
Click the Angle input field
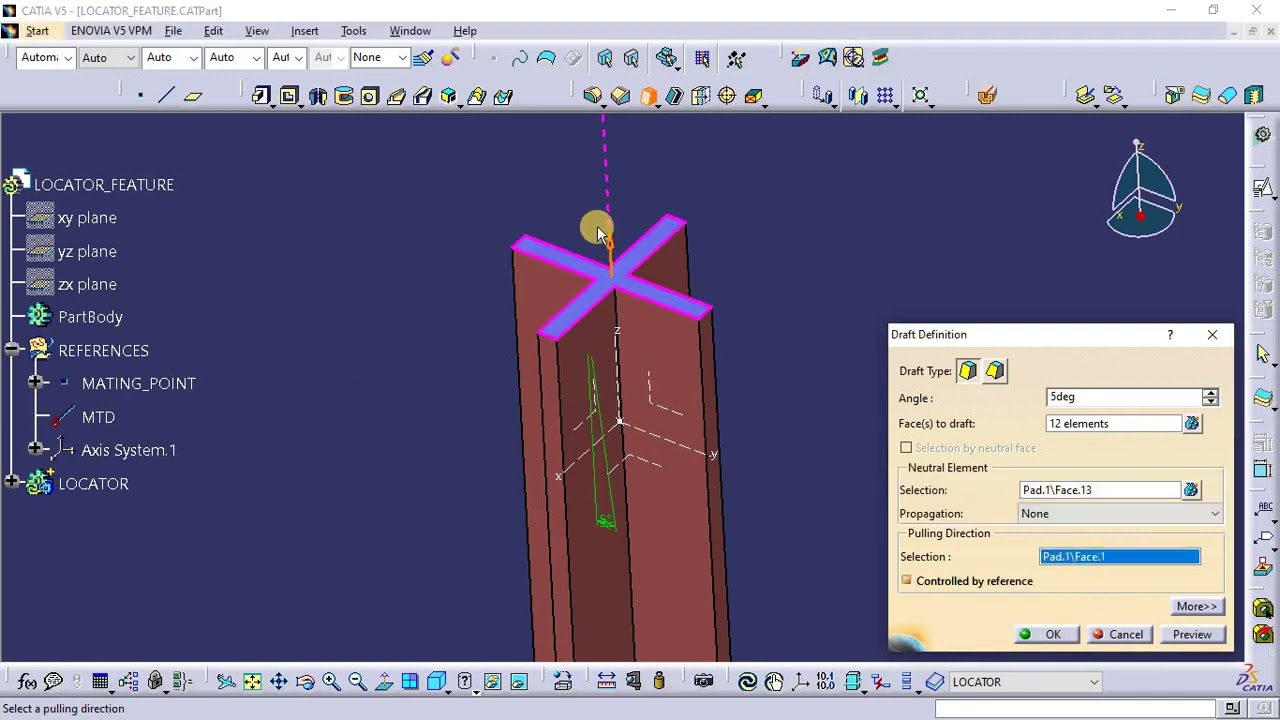coord(1124,397)
